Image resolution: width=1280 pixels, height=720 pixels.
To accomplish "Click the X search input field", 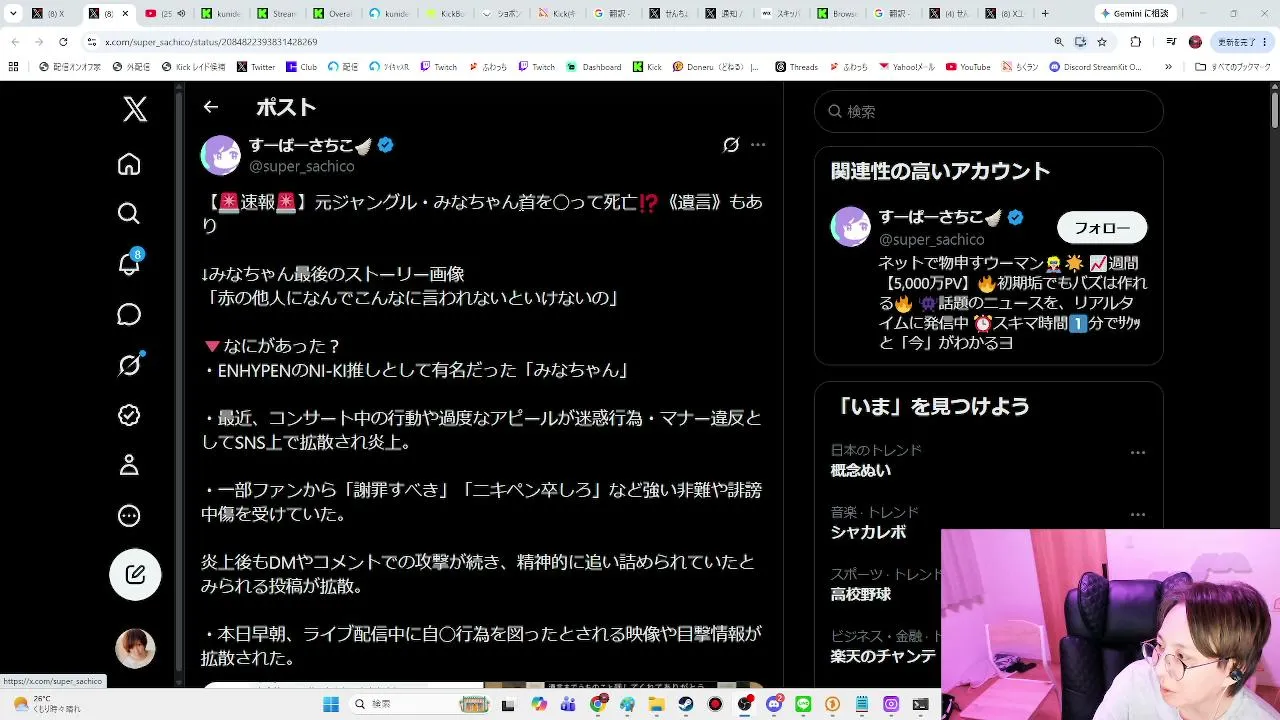I will pos(989,112).
